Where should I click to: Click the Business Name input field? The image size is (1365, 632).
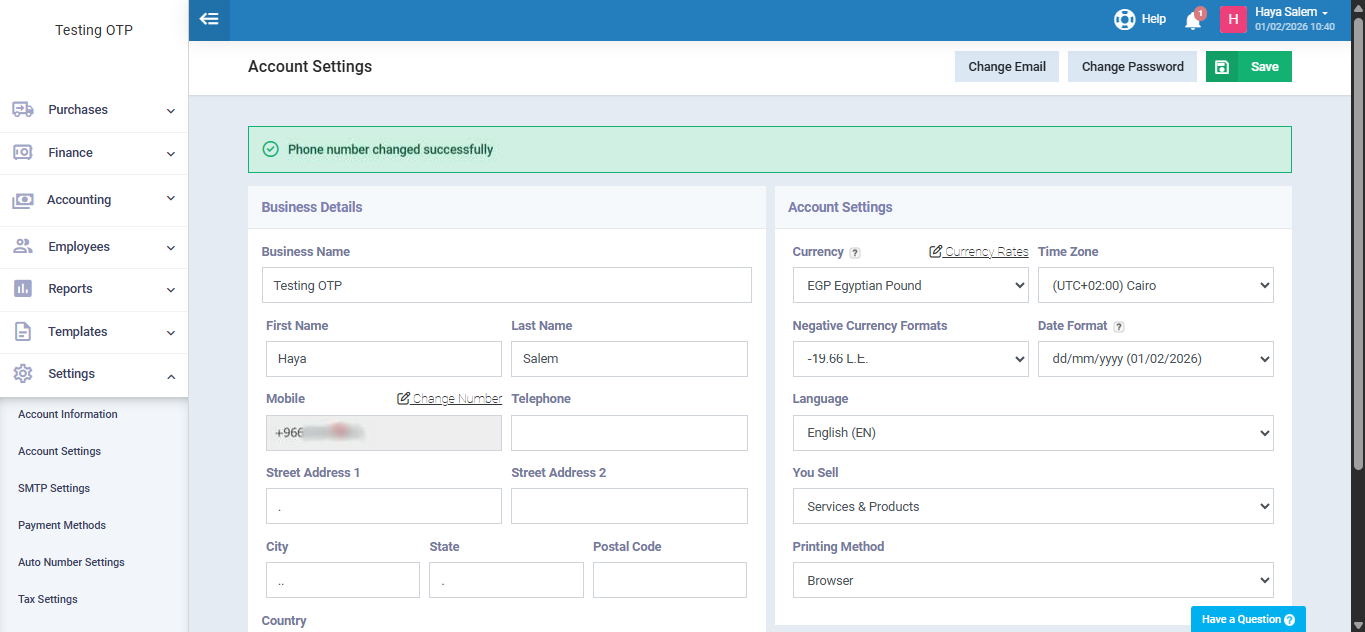[506, 285]
